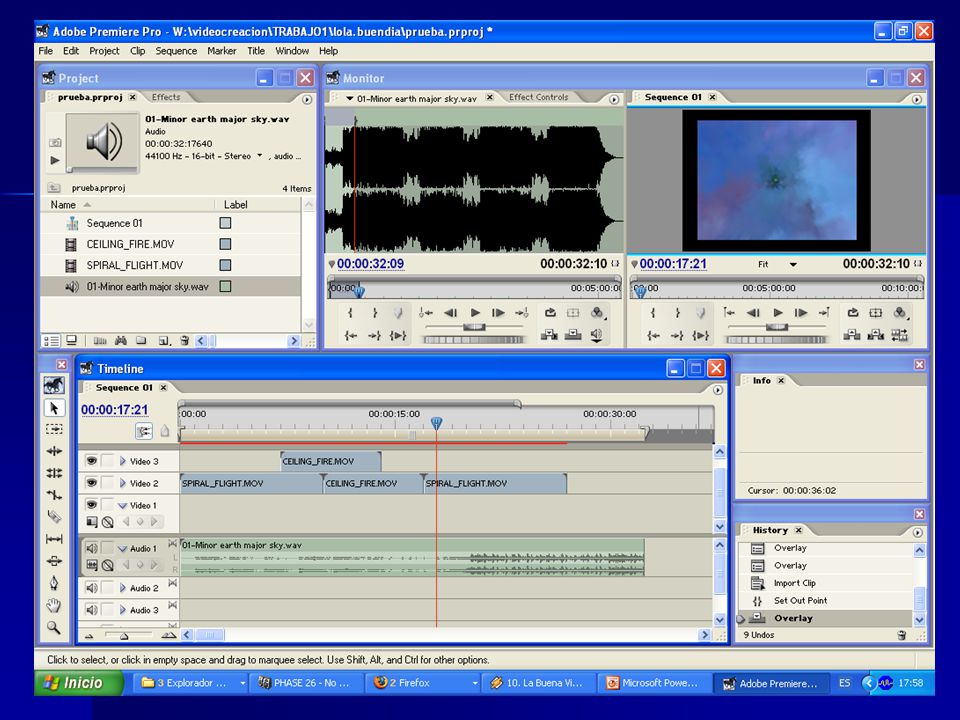Toggle Video 2 track eye visibility
The width and height of the screenshot is (960, 720).
coord(91,482)
